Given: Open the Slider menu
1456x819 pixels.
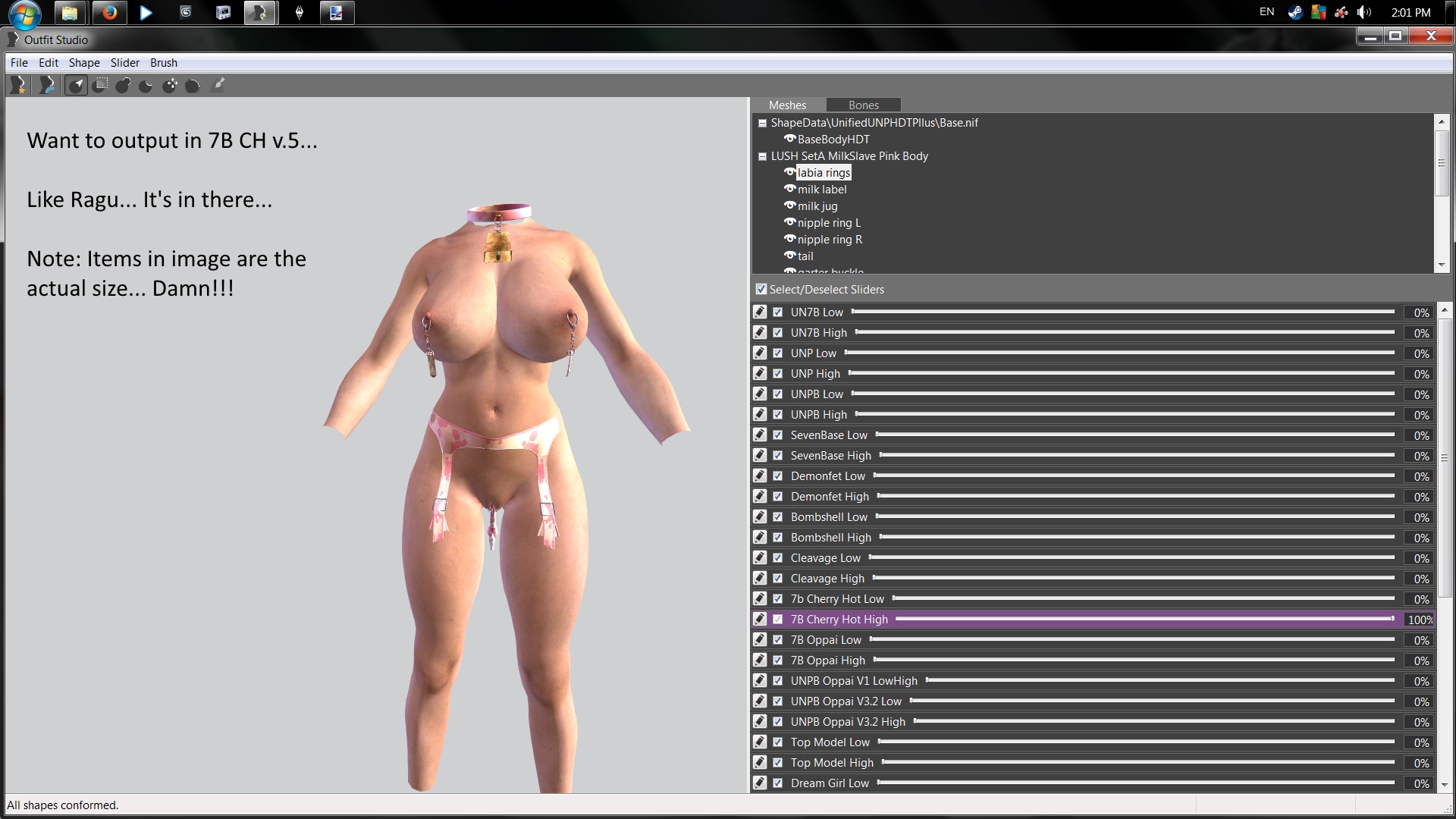Looking at the screenshot, I should [124, 63].
